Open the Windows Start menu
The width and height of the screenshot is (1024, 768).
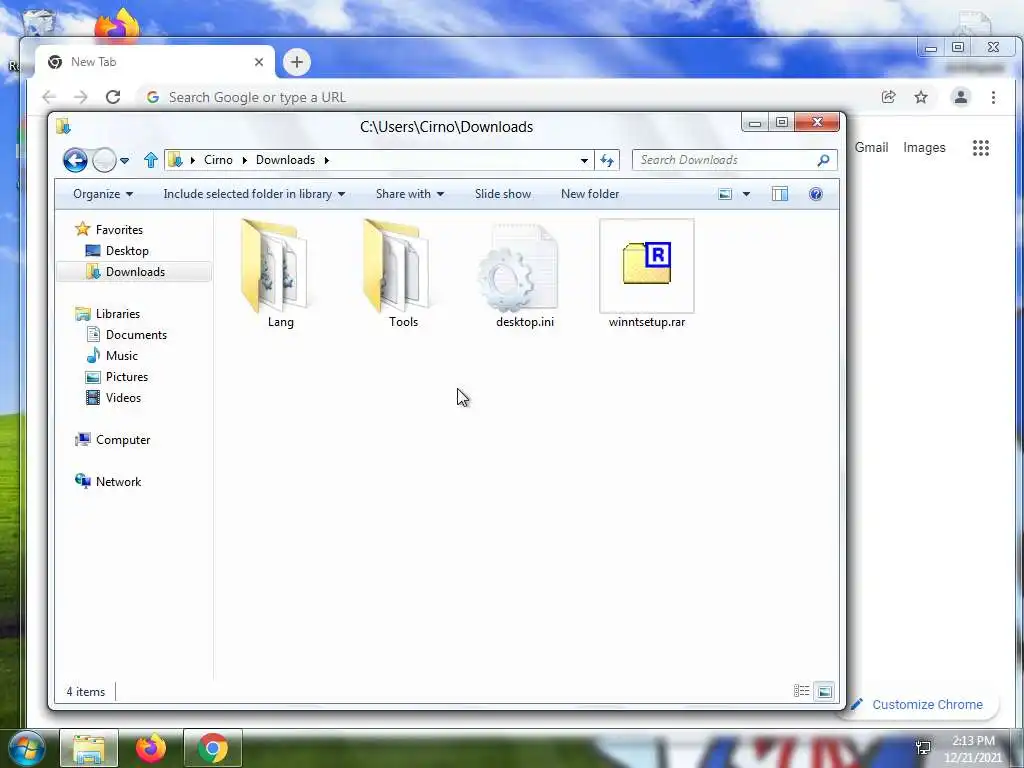(x=25, y=748)
